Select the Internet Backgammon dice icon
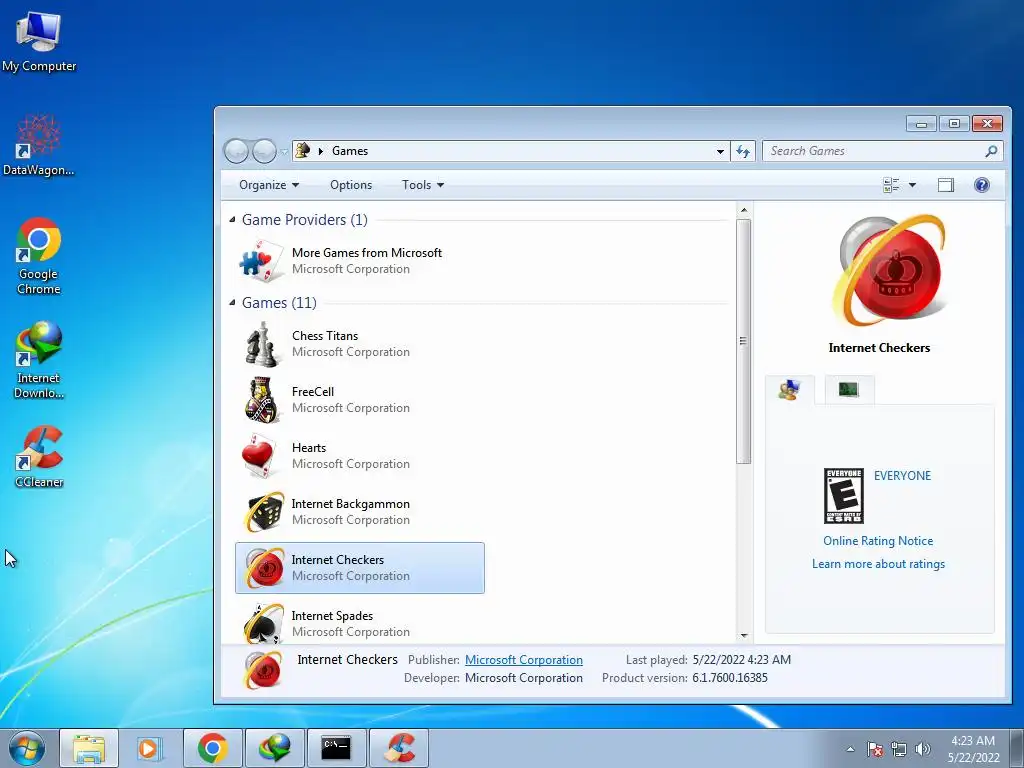 pyautogui.click(x=264, y=512)
